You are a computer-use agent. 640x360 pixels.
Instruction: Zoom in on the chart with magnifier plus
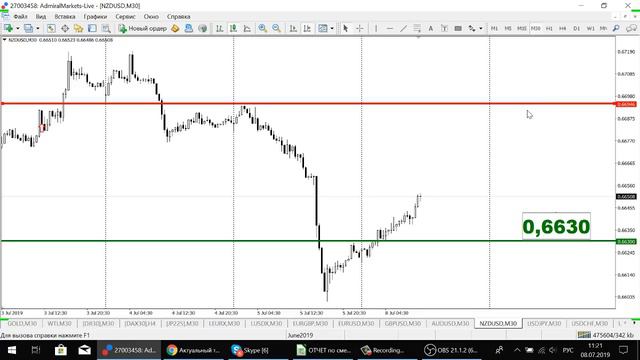point(262,28)
